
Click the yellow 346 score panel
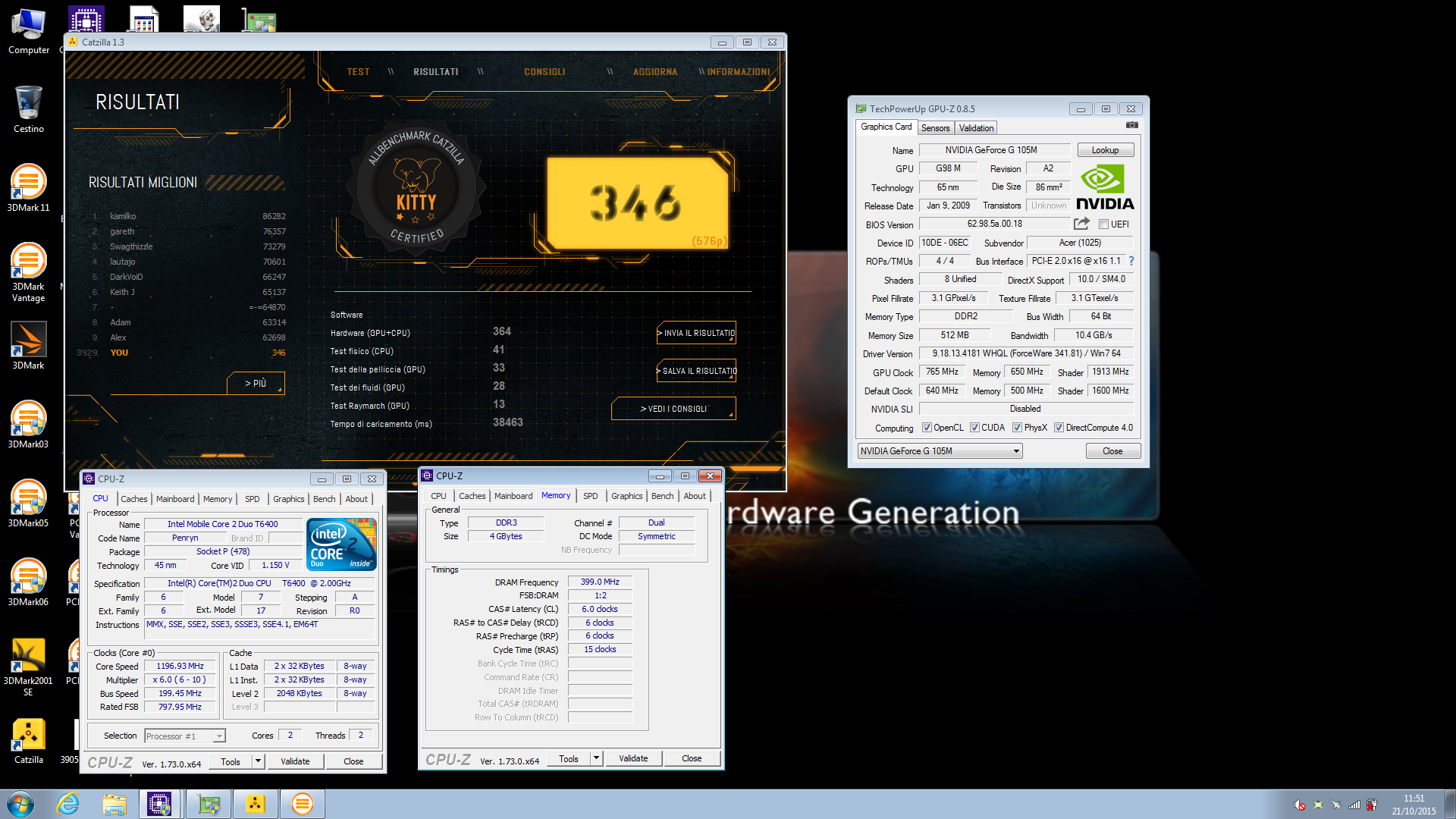637,202
